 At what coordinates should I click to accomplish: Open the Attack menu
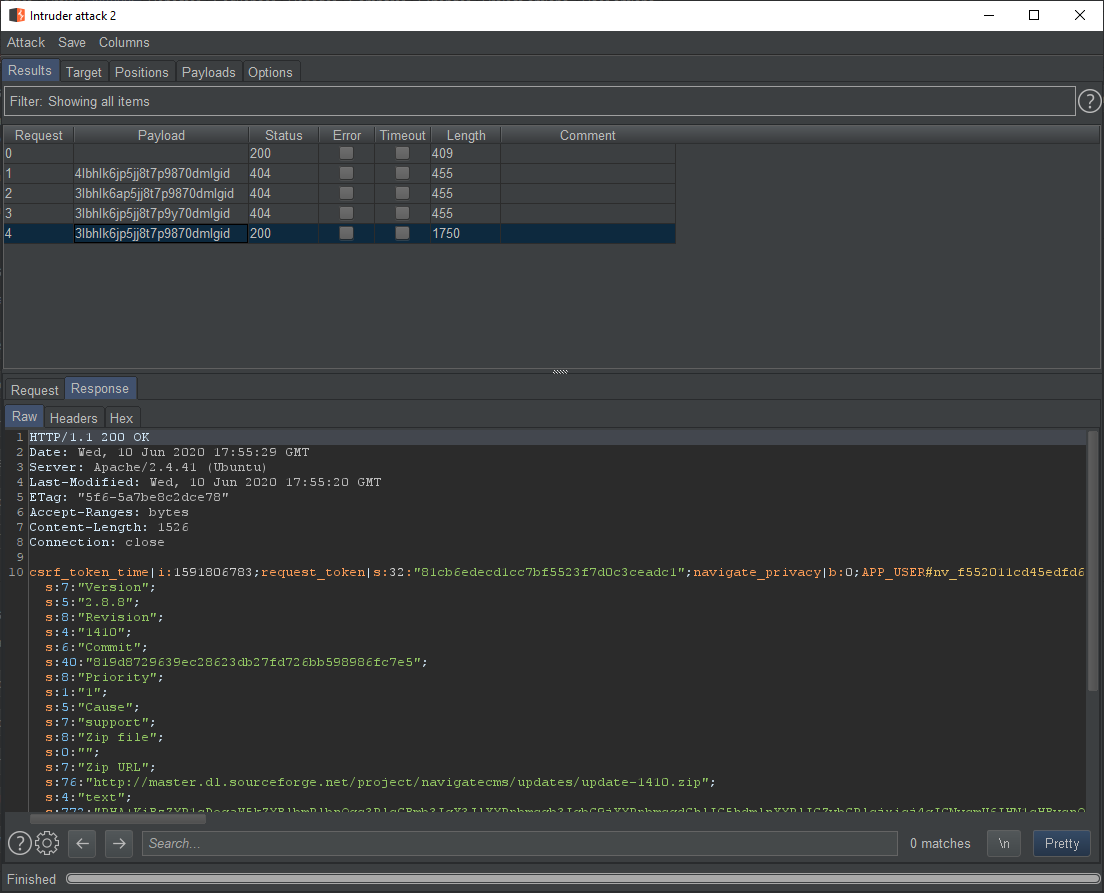26,43
